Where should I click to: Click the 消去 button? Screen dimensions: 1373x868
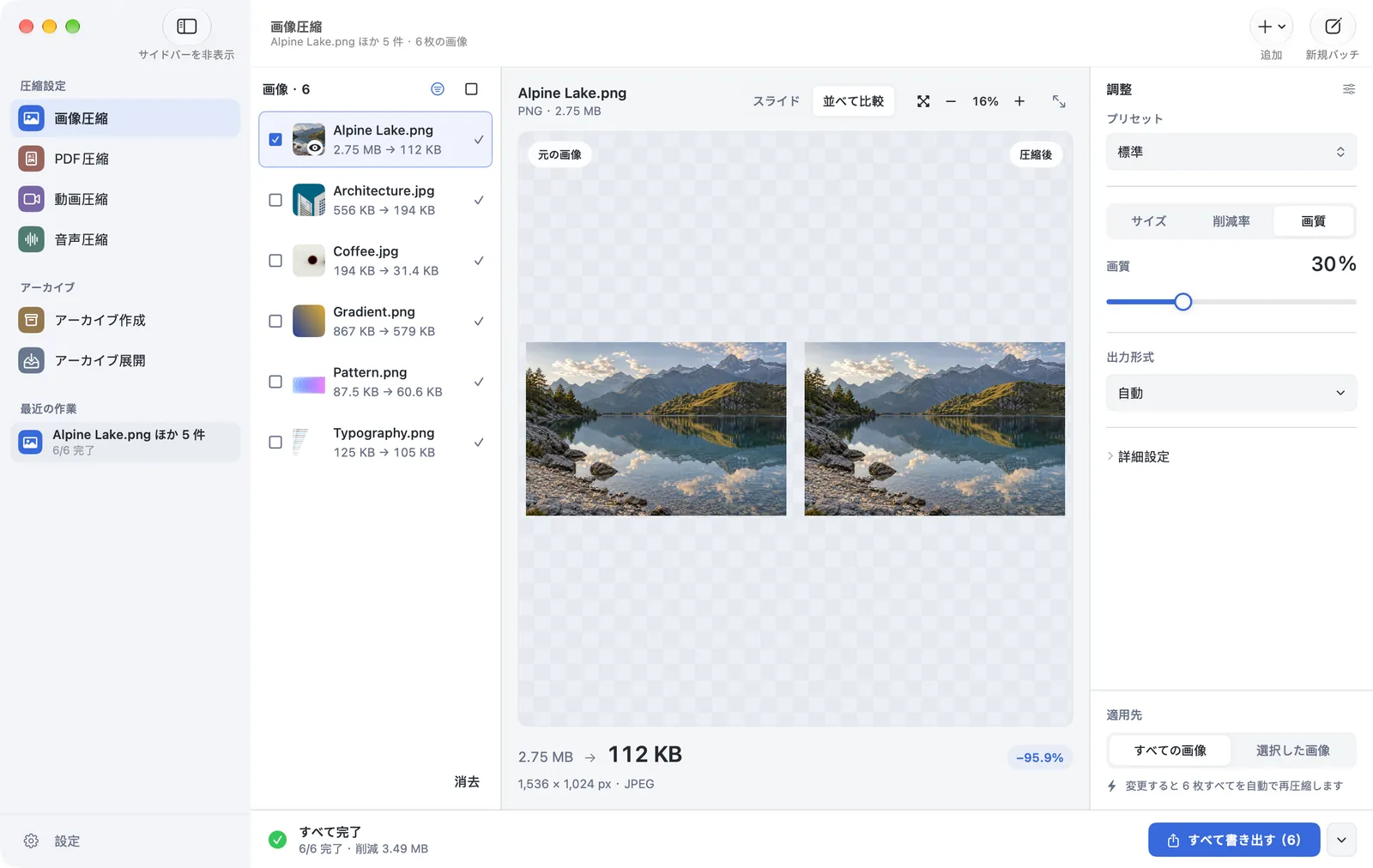point(467,781)
